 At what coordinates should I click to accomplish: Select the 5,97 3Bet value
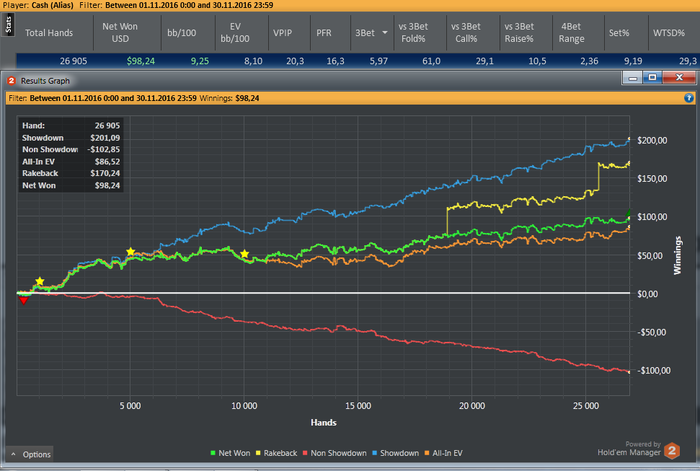[x=378, y=61]
